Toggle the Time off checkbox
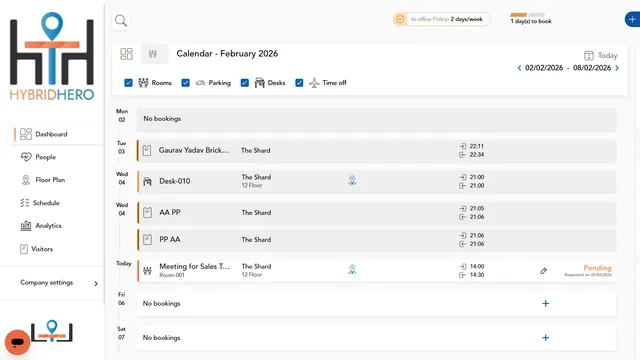This screenshot has width=640, height=360. 299,83
